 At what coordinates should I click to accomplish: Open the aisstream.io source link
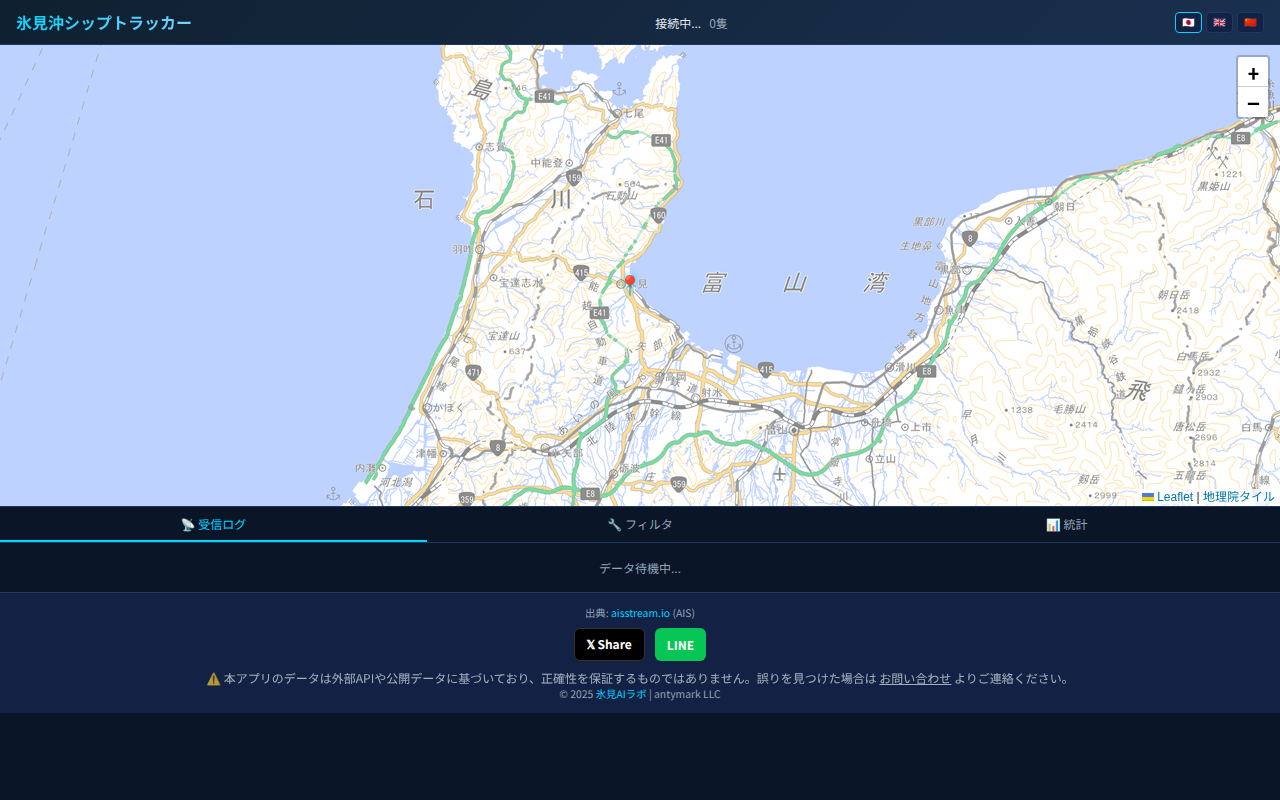(x=639, y=613)
